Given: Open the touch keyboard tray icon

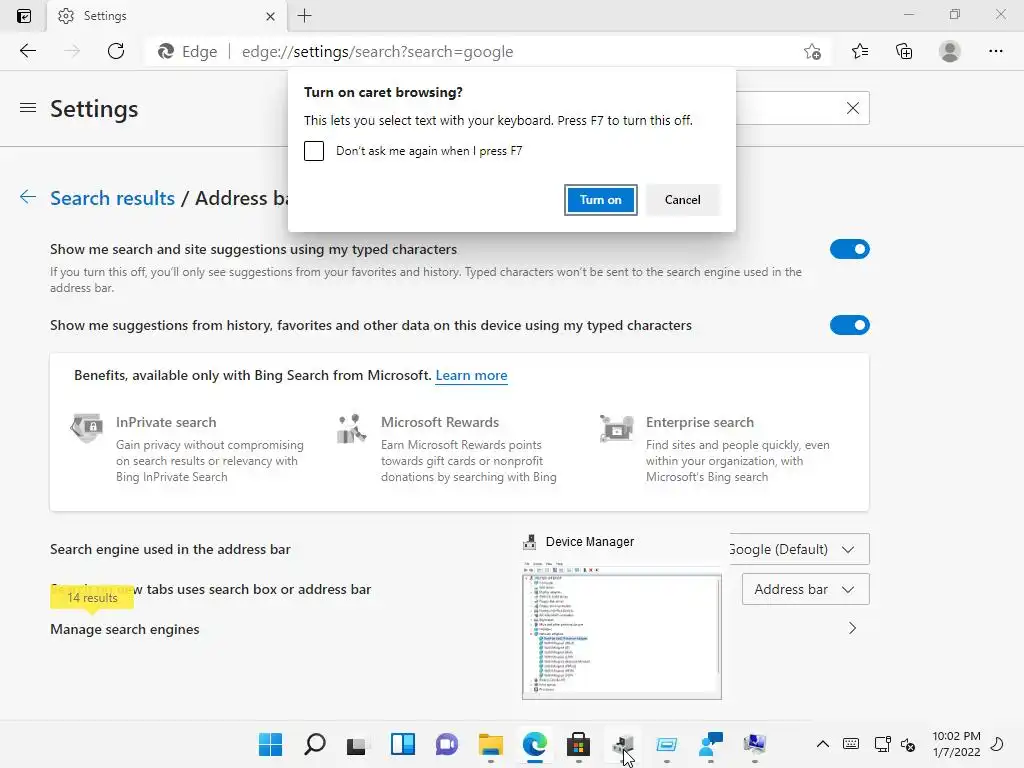Looking at the screenshot, I should point(851,744).
